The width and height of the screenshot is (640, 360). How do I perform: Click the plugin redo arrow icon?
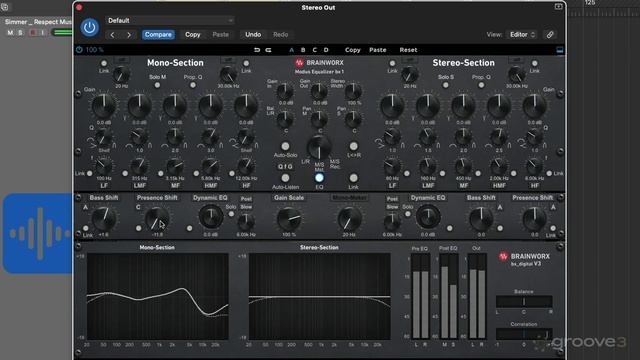click(268, 50)
